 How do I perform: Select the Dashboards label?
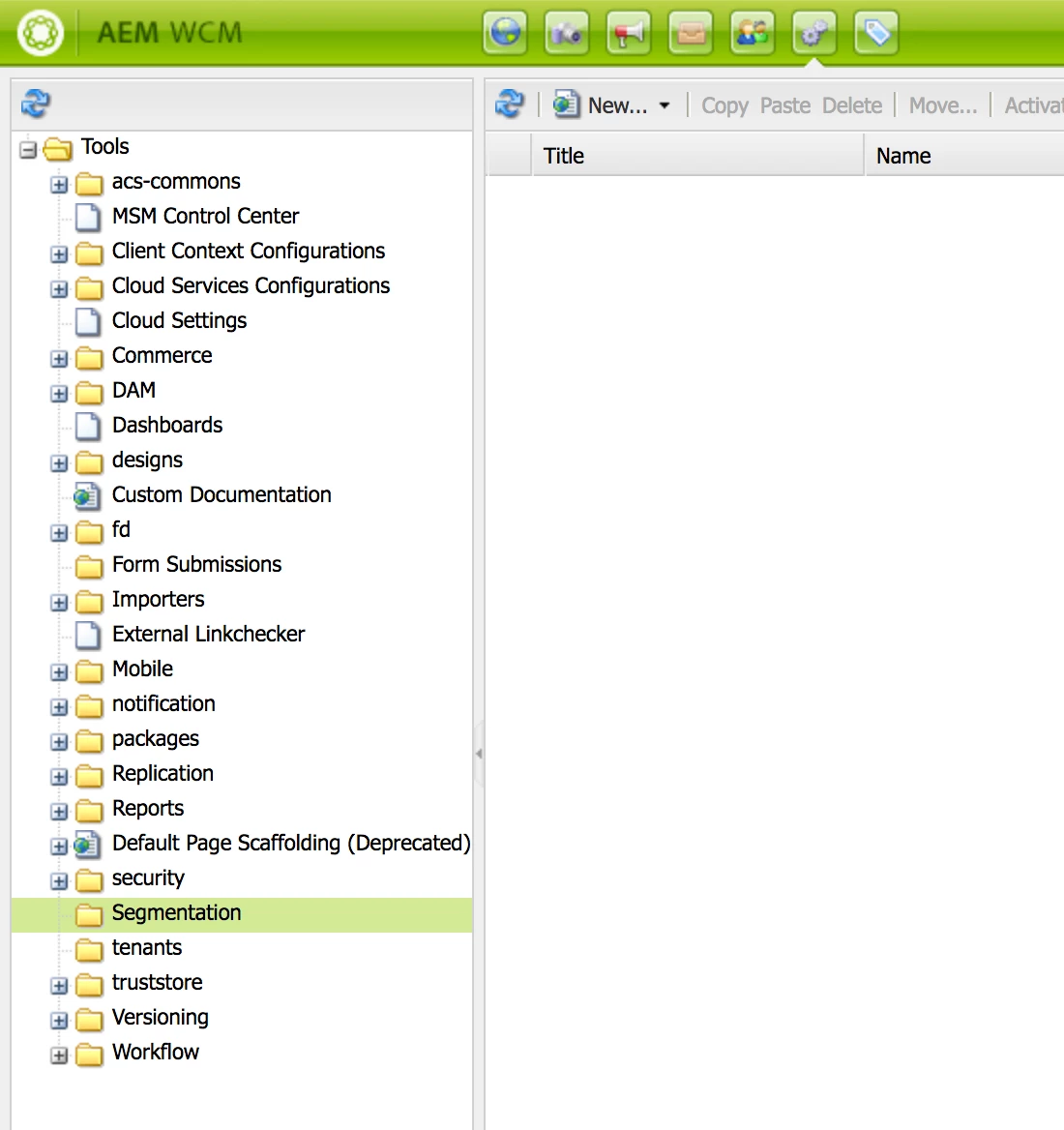[x=167, y=425]
